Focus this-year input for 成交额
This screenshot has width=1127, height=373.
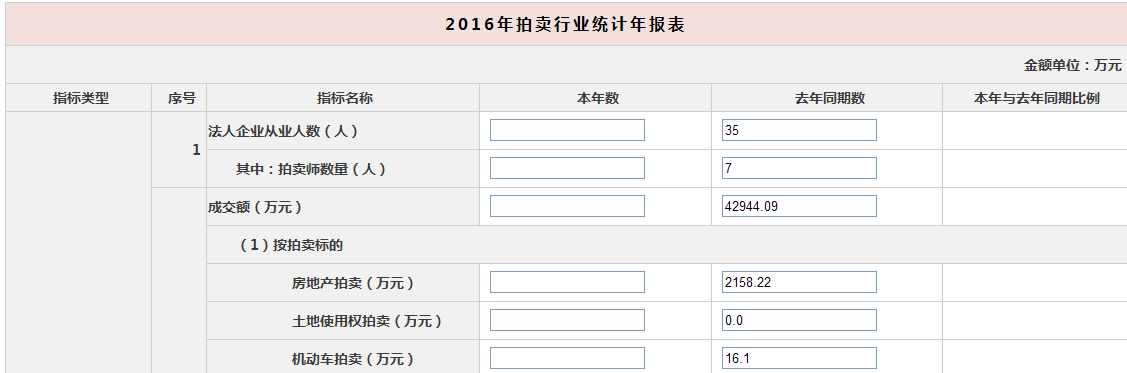[567, 206]
